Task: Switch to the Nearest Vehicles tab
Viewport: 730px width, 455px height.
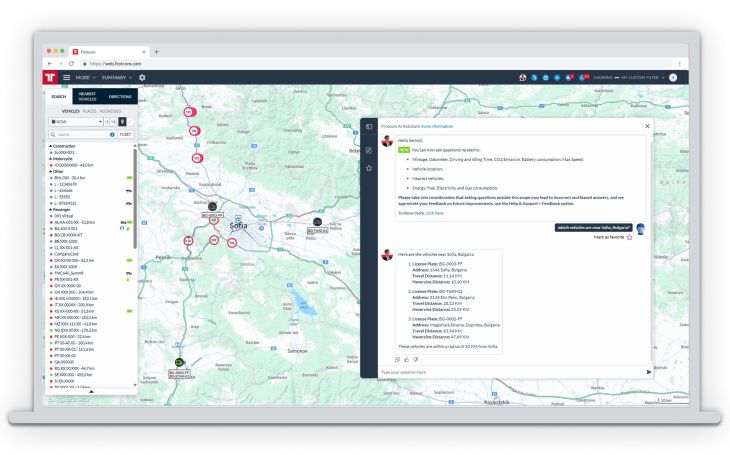Action: (87, 96)
